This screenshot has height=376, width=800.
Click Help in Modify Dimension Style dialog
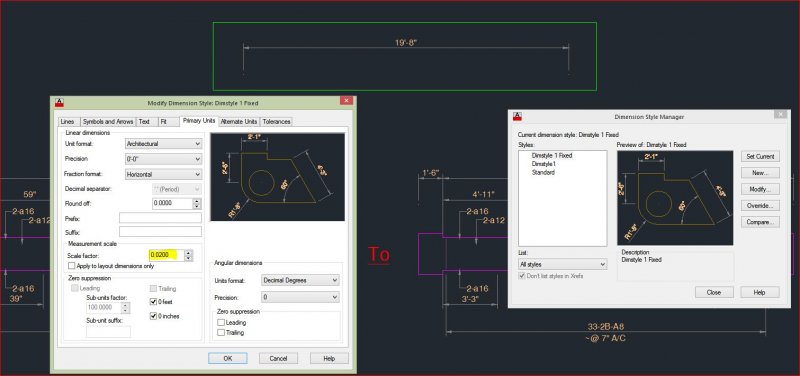[329, 358]
